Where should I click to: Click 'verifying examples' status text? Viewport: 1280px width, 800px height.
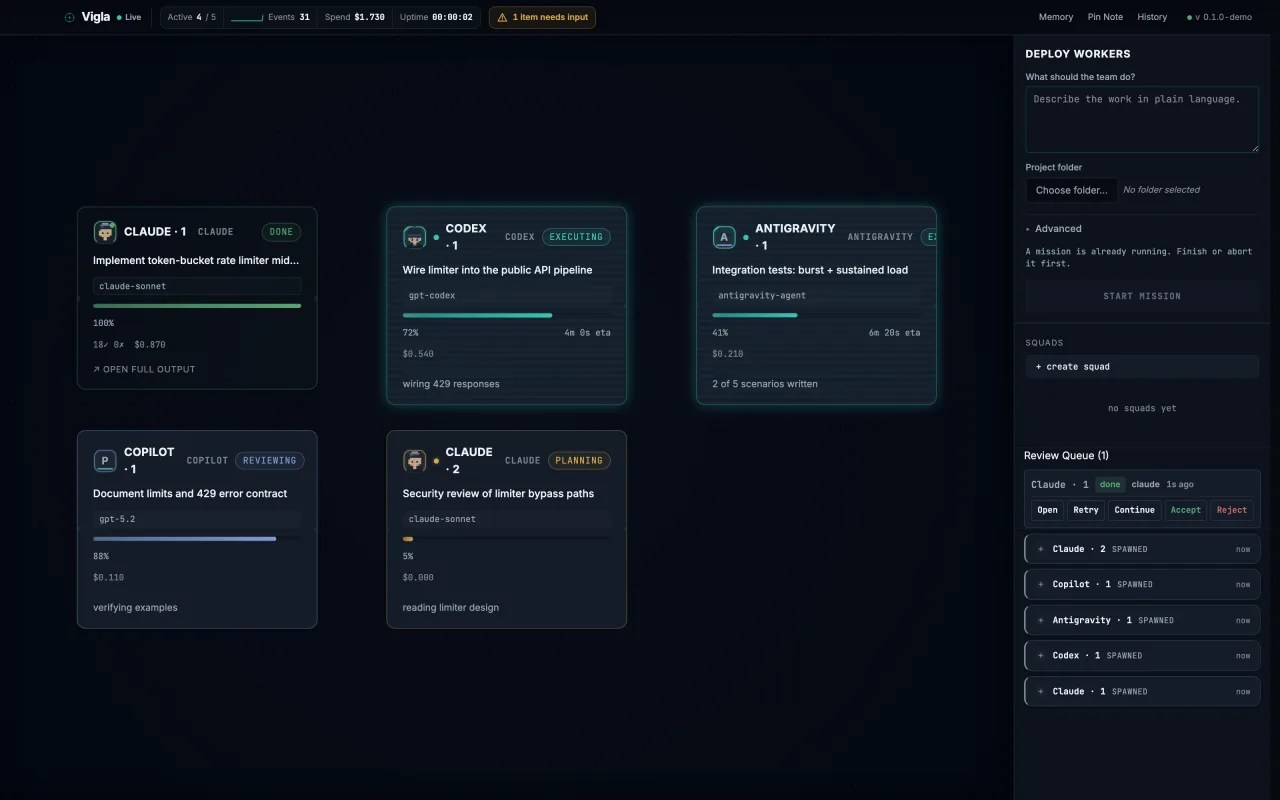[135, 608]
